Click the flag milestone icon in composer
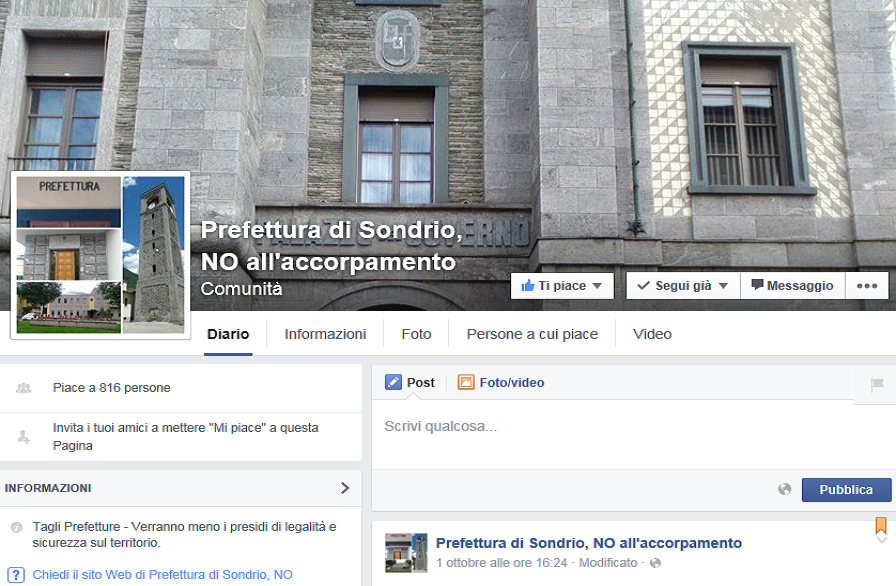Viewport: 896px width, 586px height. (877, 384)
